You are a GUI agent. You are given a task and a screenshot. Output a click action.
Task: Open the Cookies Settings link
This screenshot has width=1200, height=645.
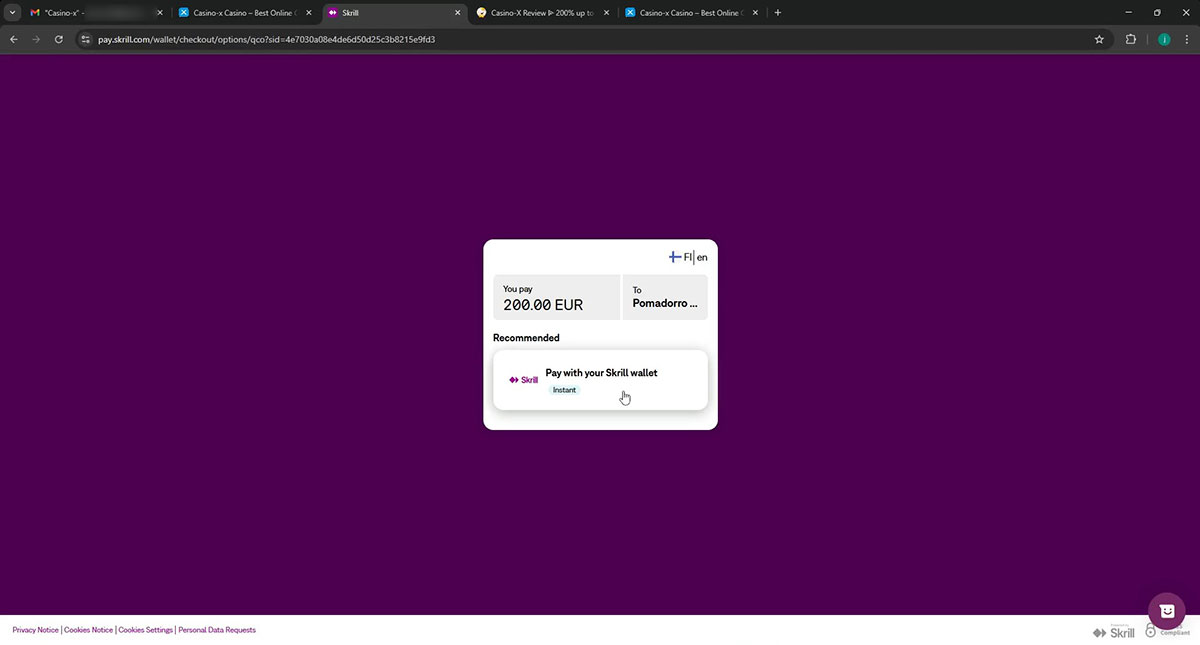pos(145,630)
